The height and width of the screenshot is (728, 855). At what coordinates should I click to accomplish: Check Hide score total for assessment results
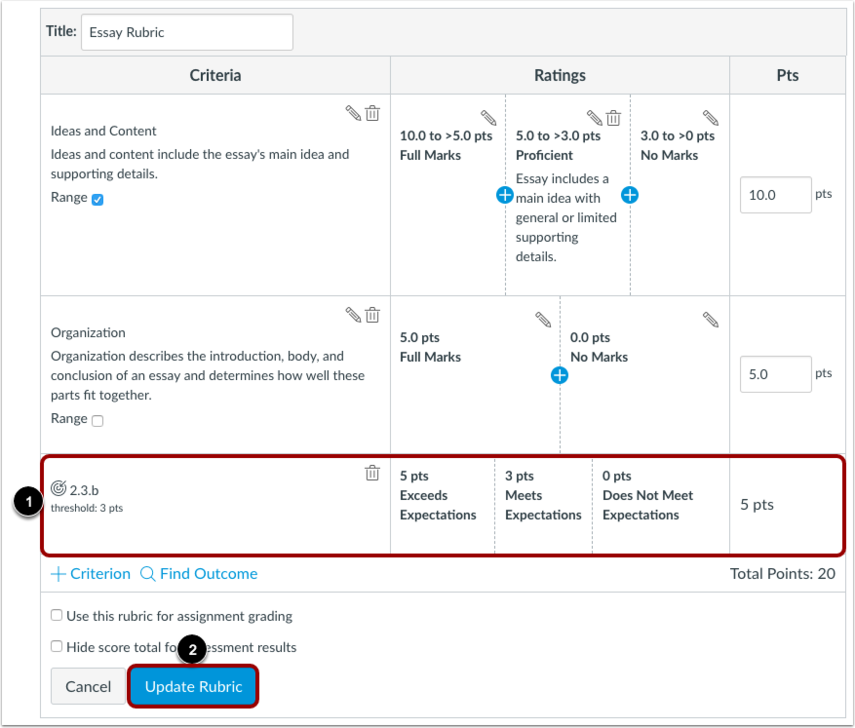[x=56, y=646]
